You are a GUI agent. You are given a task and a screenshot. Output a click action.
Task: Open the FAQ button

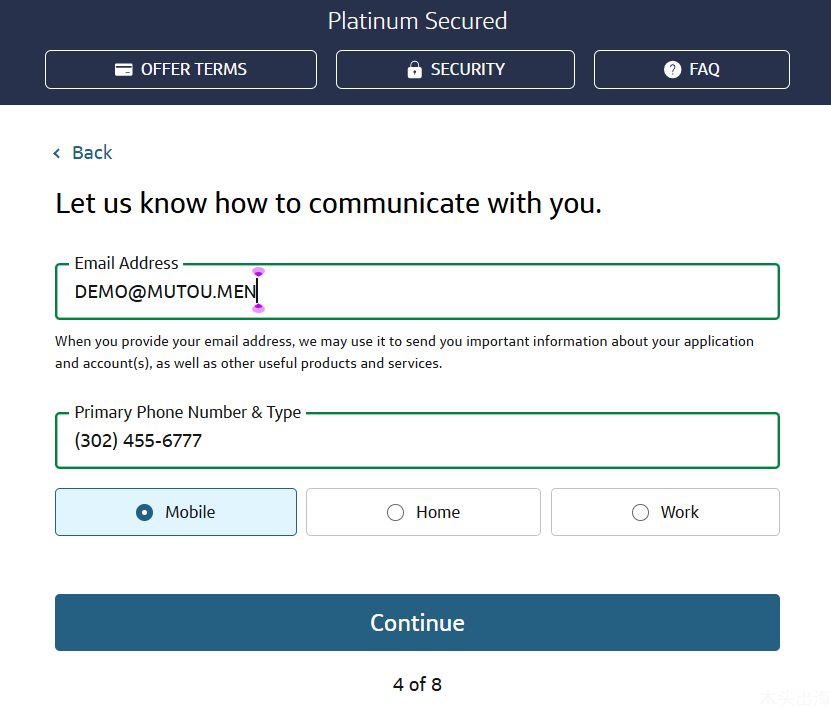coord(692,69)
